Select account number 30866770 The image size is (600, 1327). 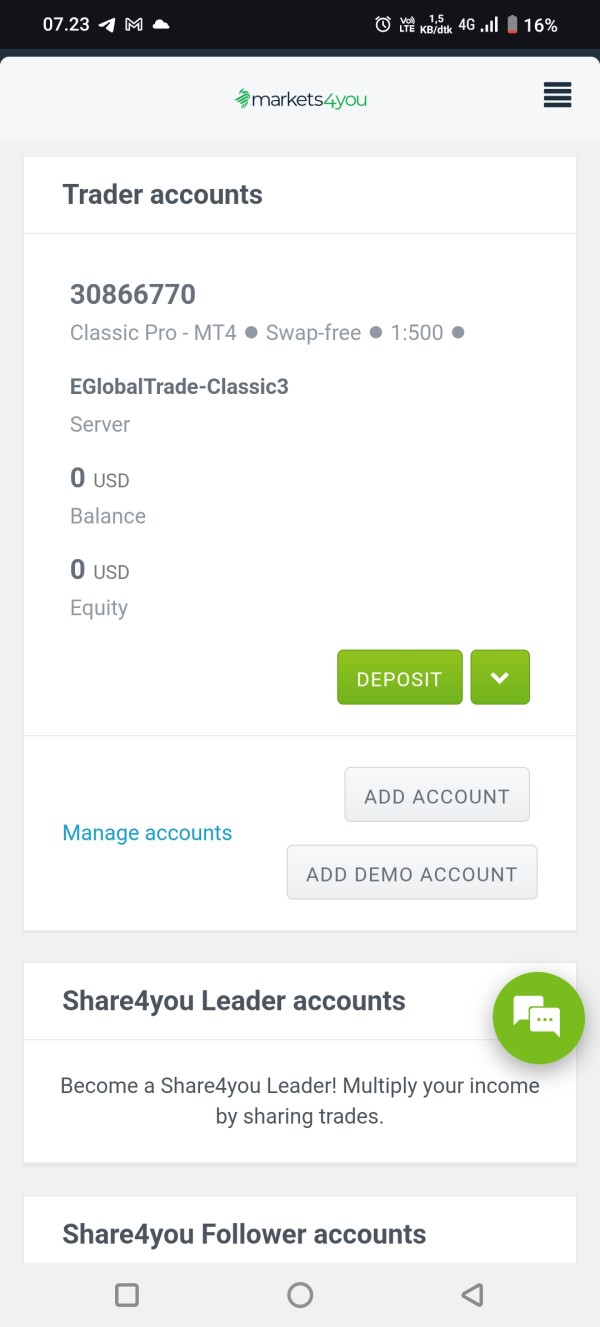[133, 294]
